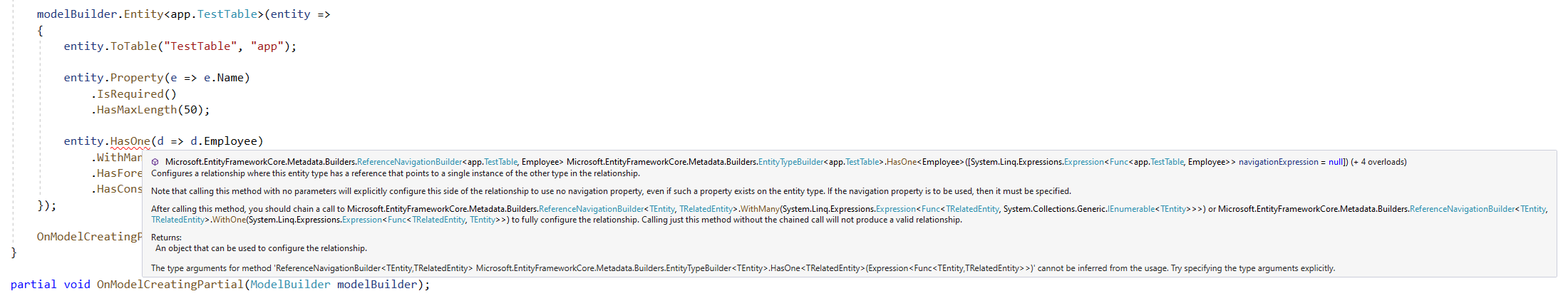Click Entity in modelBuilder.Entity on the first line
Screen dimensions: 1568x306
pyautogui.click(x=143, y=14)
